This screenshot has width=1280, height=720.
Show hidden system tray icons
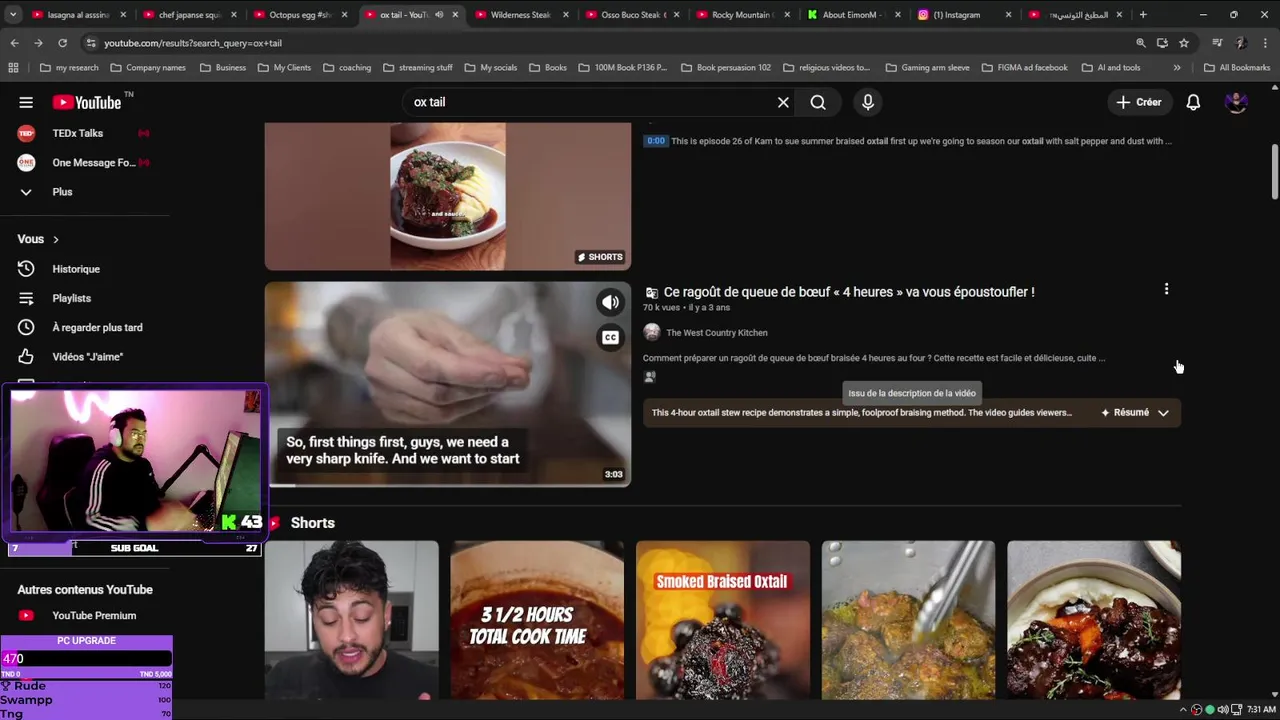point(1182,710)
